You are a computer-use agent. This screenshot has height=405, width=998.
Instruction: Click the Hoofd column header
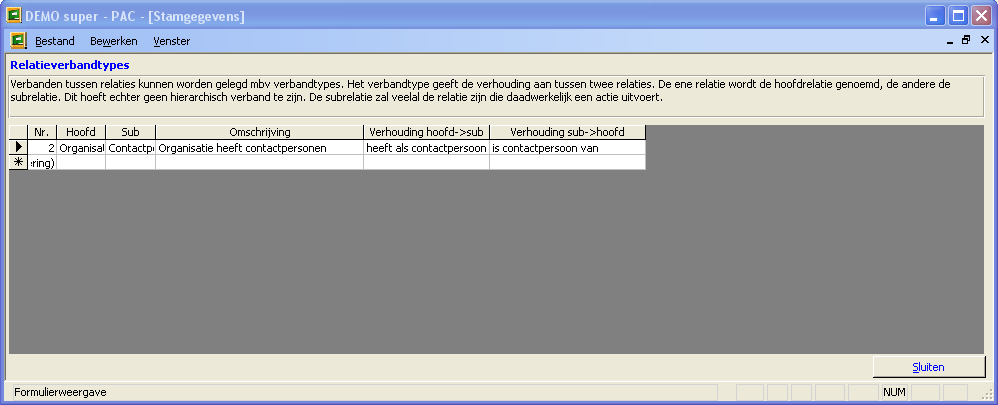(81, 132)
